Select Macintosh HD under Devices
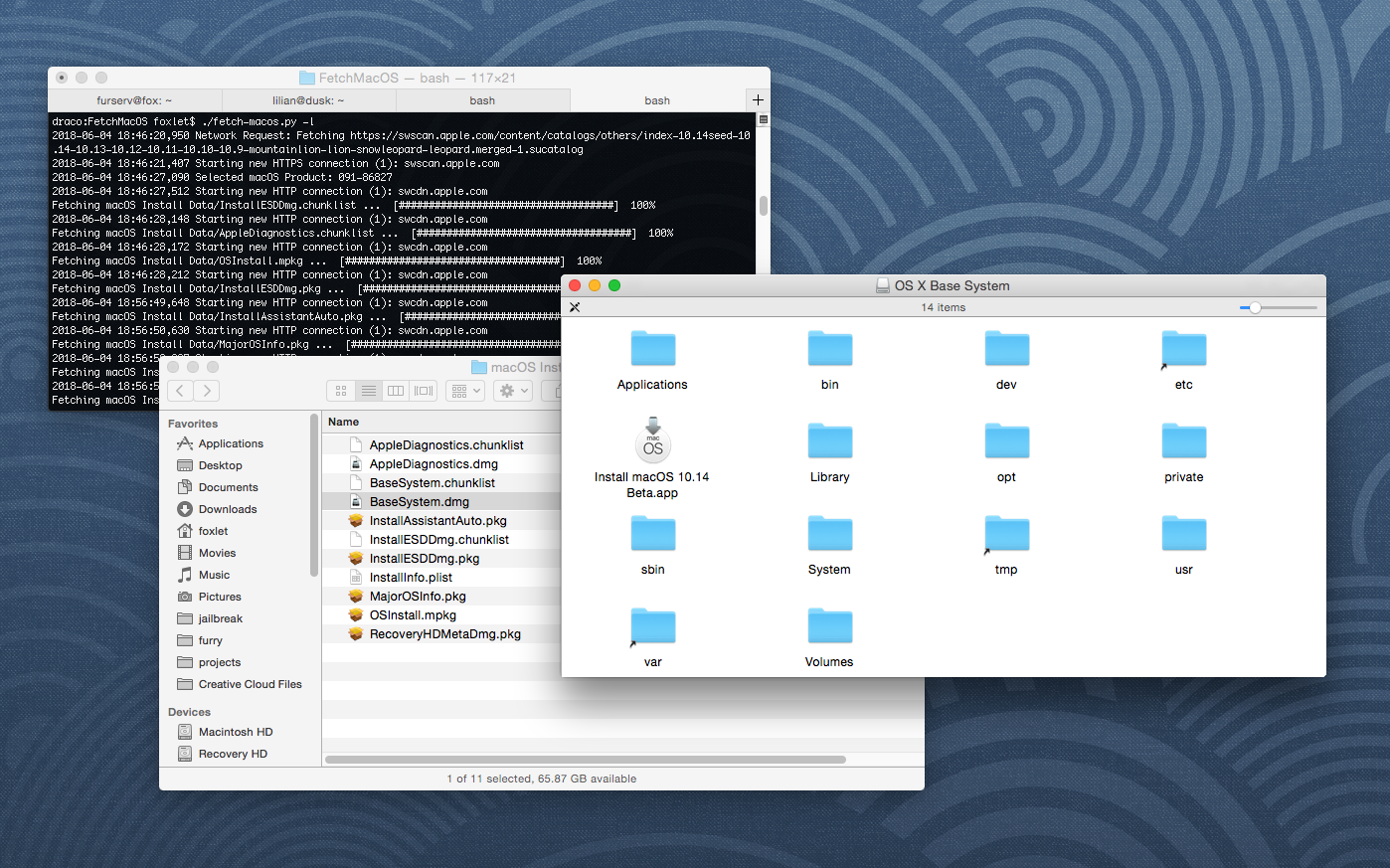Viewport: 1390px width, 868px height. pos(224,732)
